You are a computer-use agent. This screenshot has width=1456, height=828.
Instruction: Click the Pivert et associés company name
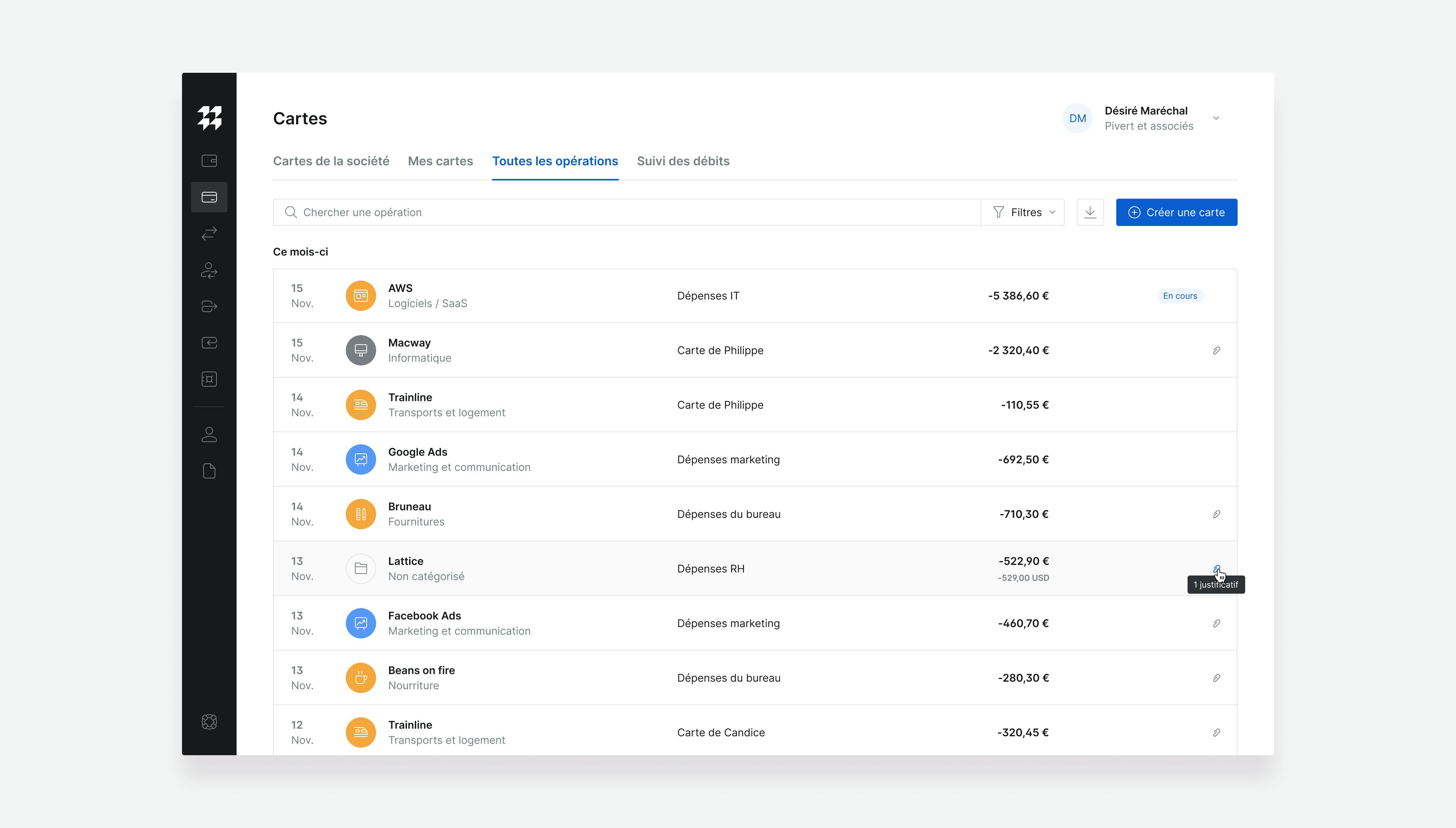click(1149, 126)
